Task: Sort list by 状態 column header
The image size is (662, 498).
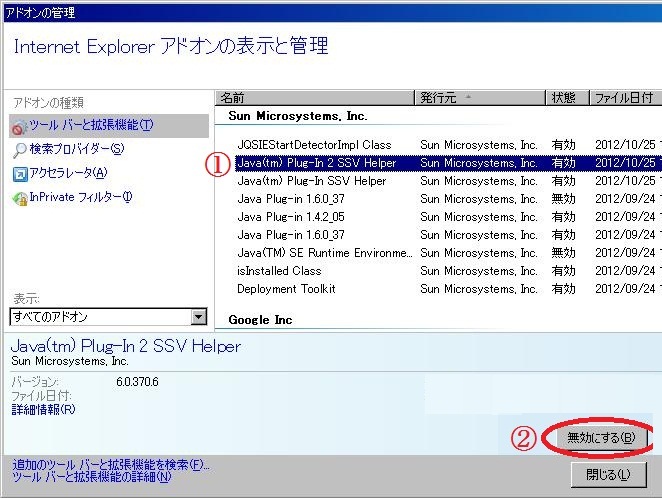Action: (566, 98)
